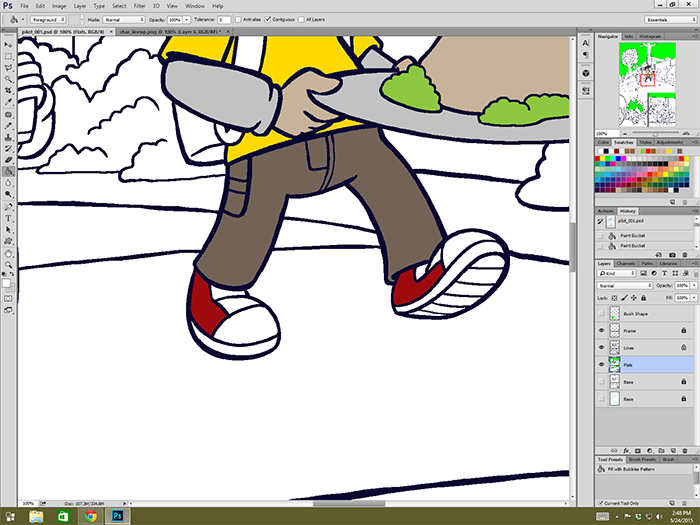Create a new layer in Layers panel
The image size is (700, 525).
(673, 451)
